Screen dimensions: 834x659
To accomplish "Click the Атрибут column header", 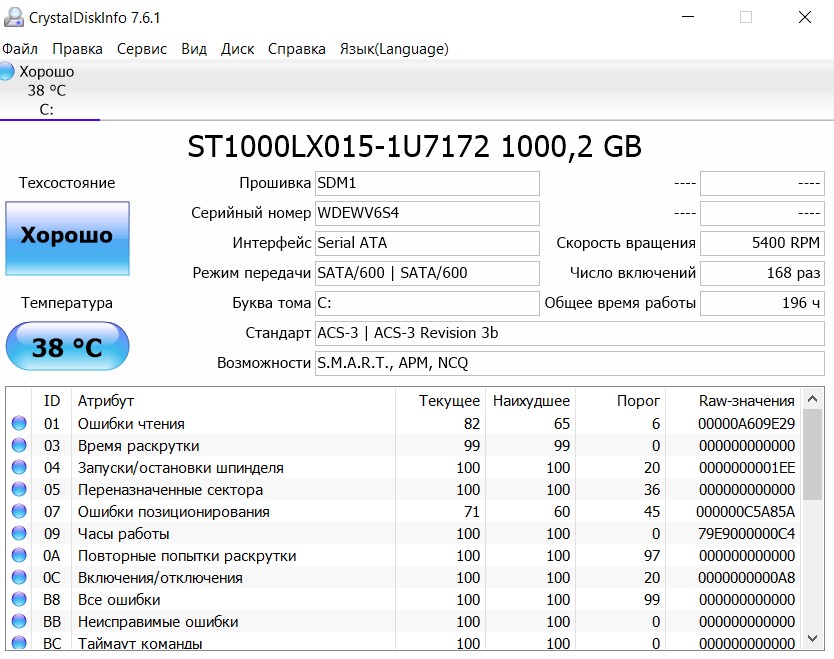I will [x=233, y=401].
